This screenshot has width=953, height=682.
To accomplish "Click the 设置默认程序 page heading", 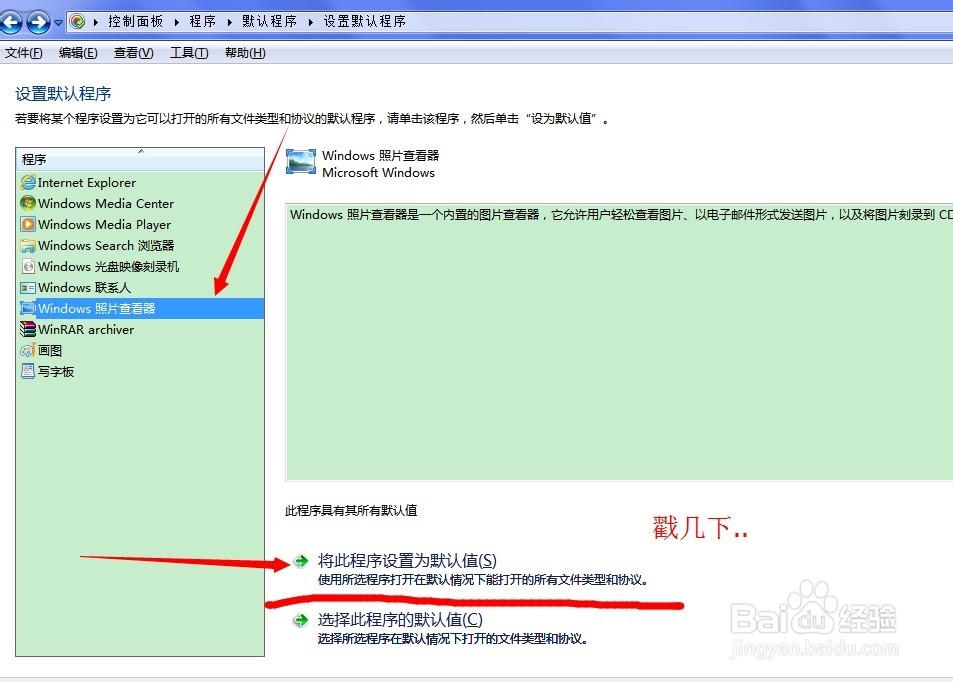I will point(63,94).
